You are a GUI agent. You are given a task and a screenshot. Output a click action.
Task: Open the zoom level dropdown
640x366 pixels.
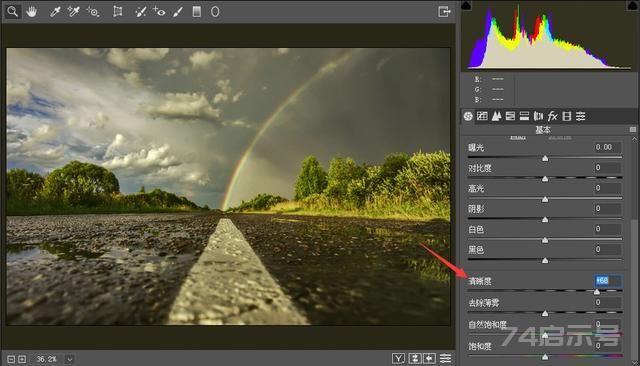70,359
